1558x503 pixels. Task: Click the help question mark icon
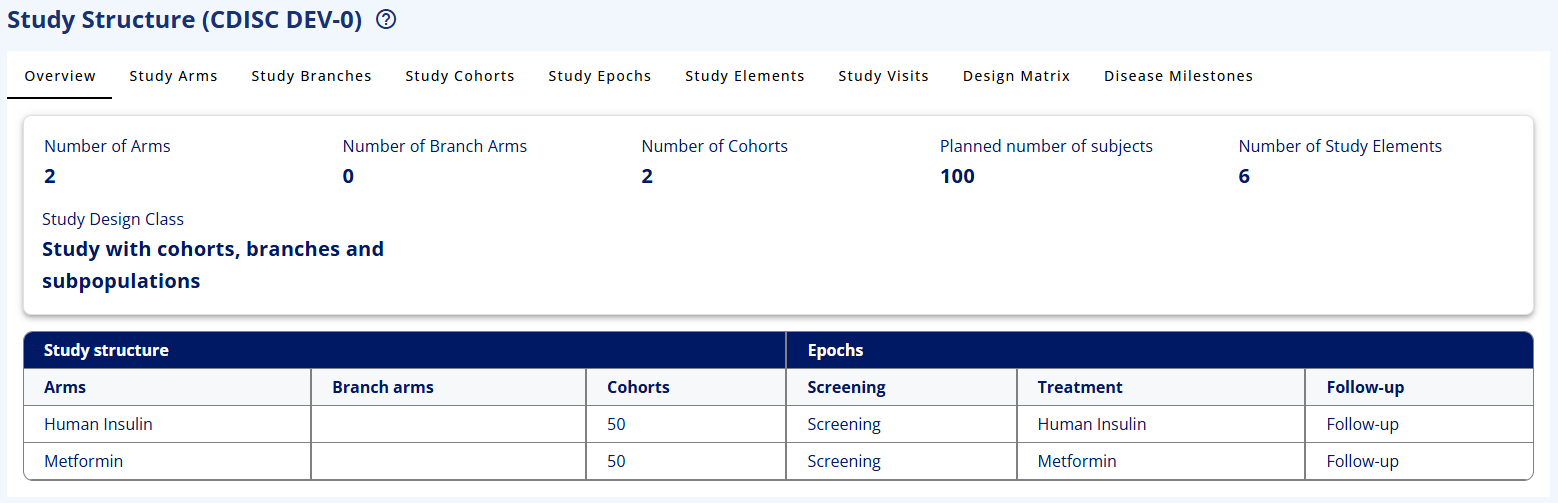pyautogui.click(x=386, y=20)
